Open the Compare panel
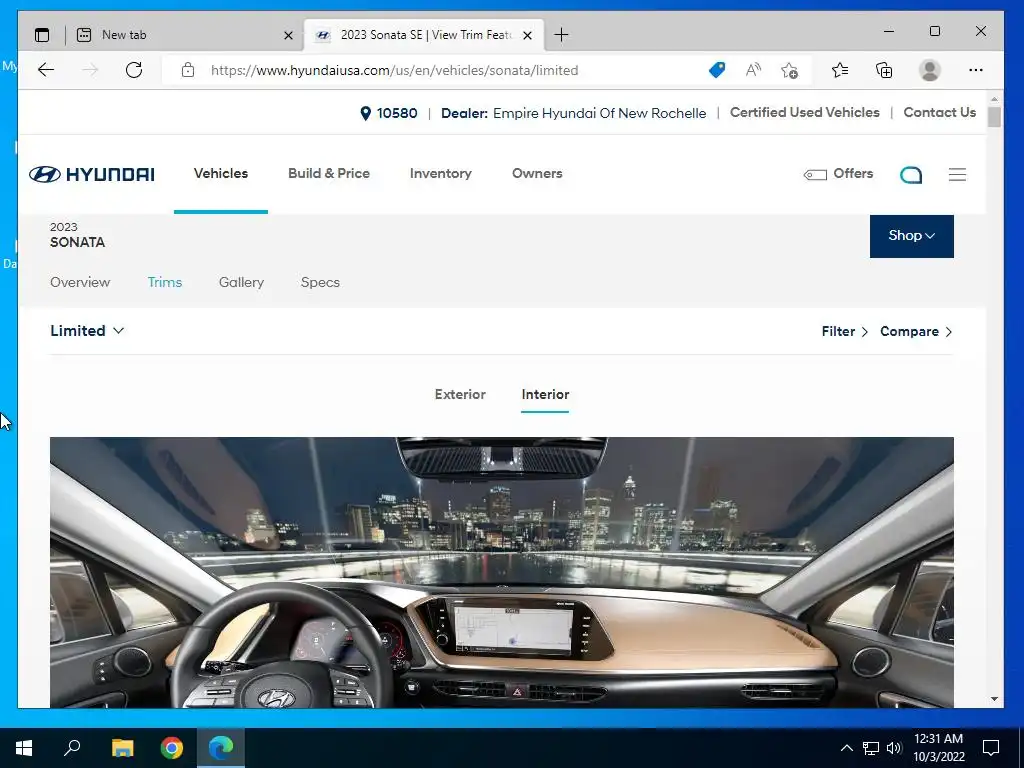Image resolution: width=1024 pixels, height=768 pixels. (916, 331)
